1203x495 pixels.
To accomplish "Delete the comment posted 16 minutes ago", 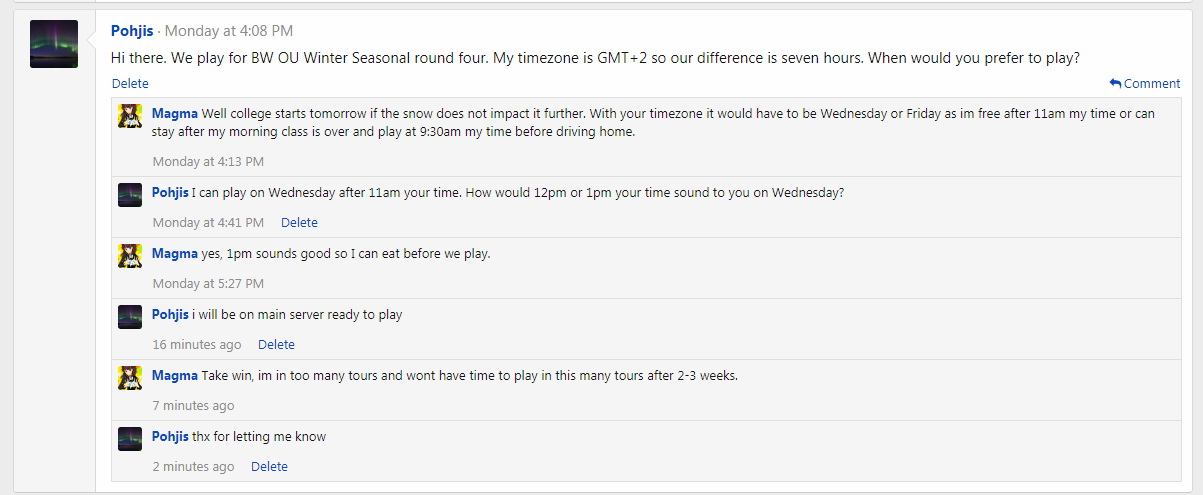I will click(276, 345).
